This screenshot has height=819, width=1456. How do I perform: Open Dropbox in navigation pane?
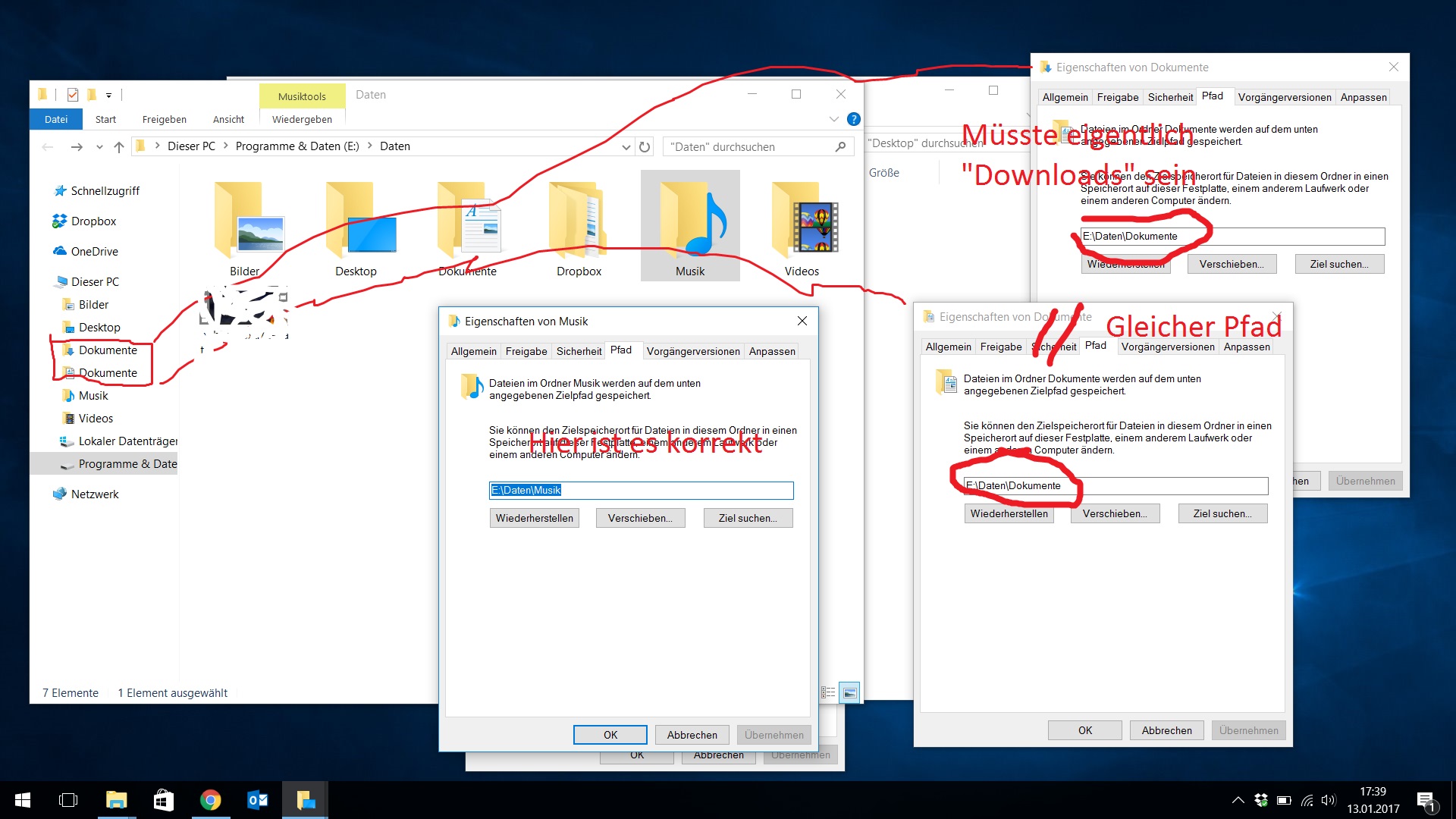click(93, 221)
